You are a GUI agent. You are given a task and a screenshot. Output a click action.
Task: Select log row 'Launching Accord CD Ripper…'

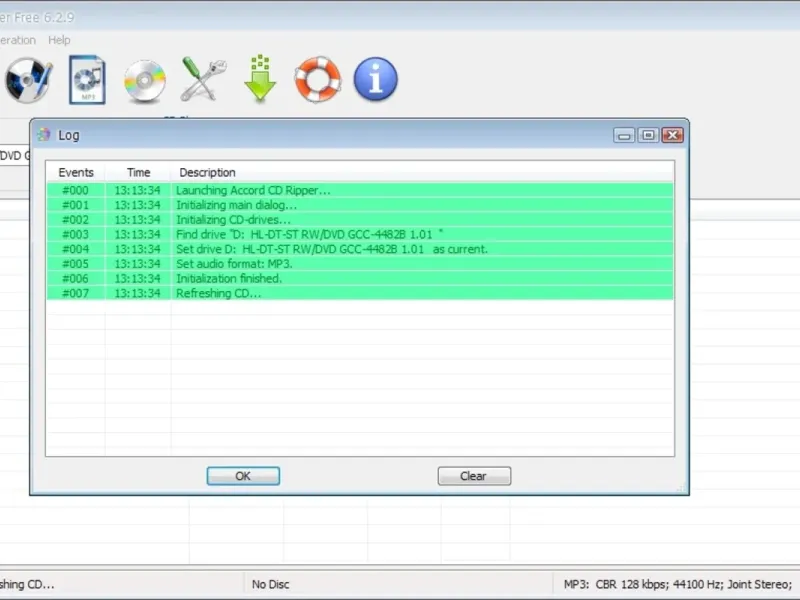(360, 190)
